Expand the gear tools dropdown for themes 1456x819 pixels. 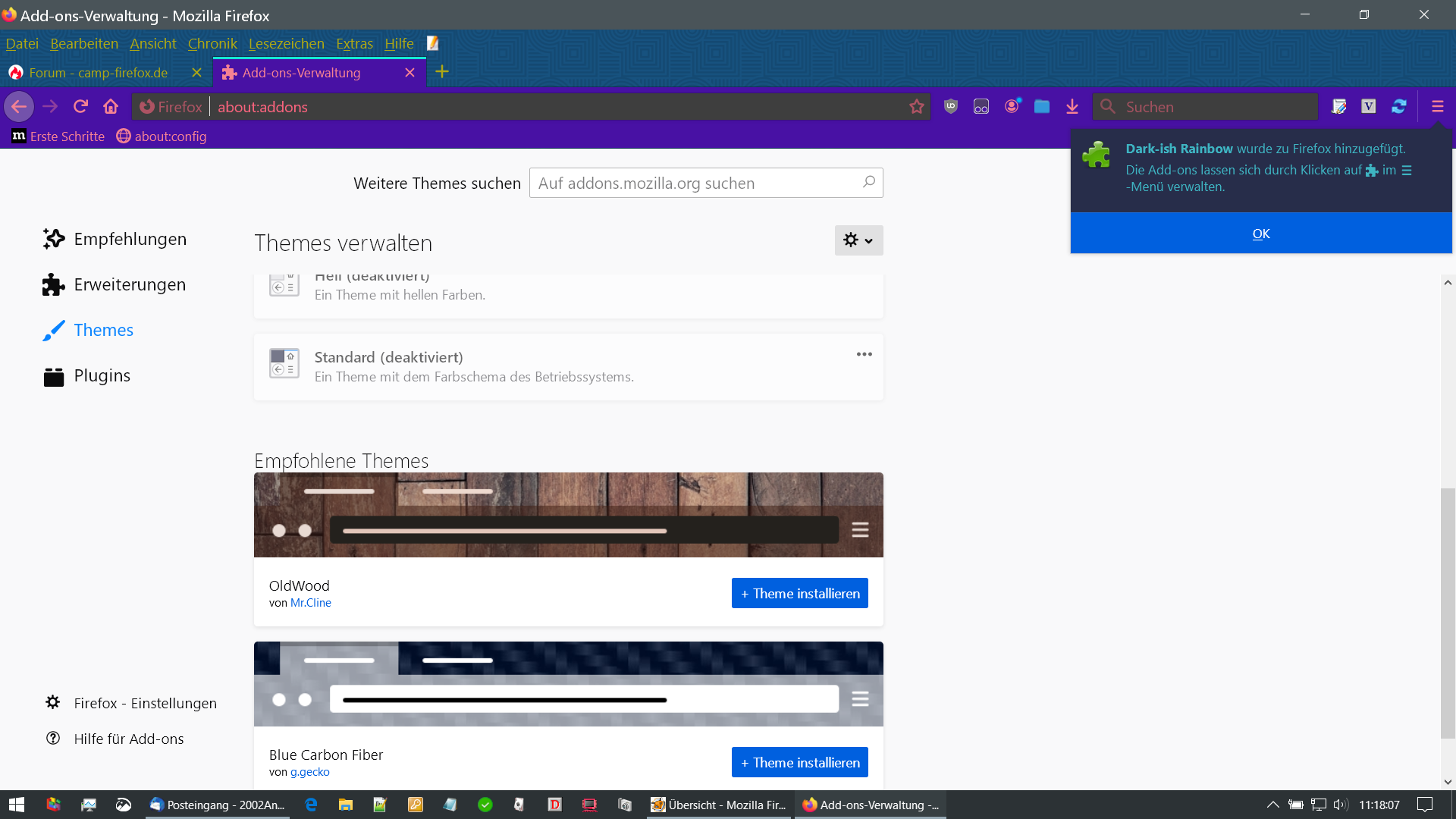(858, 240)
